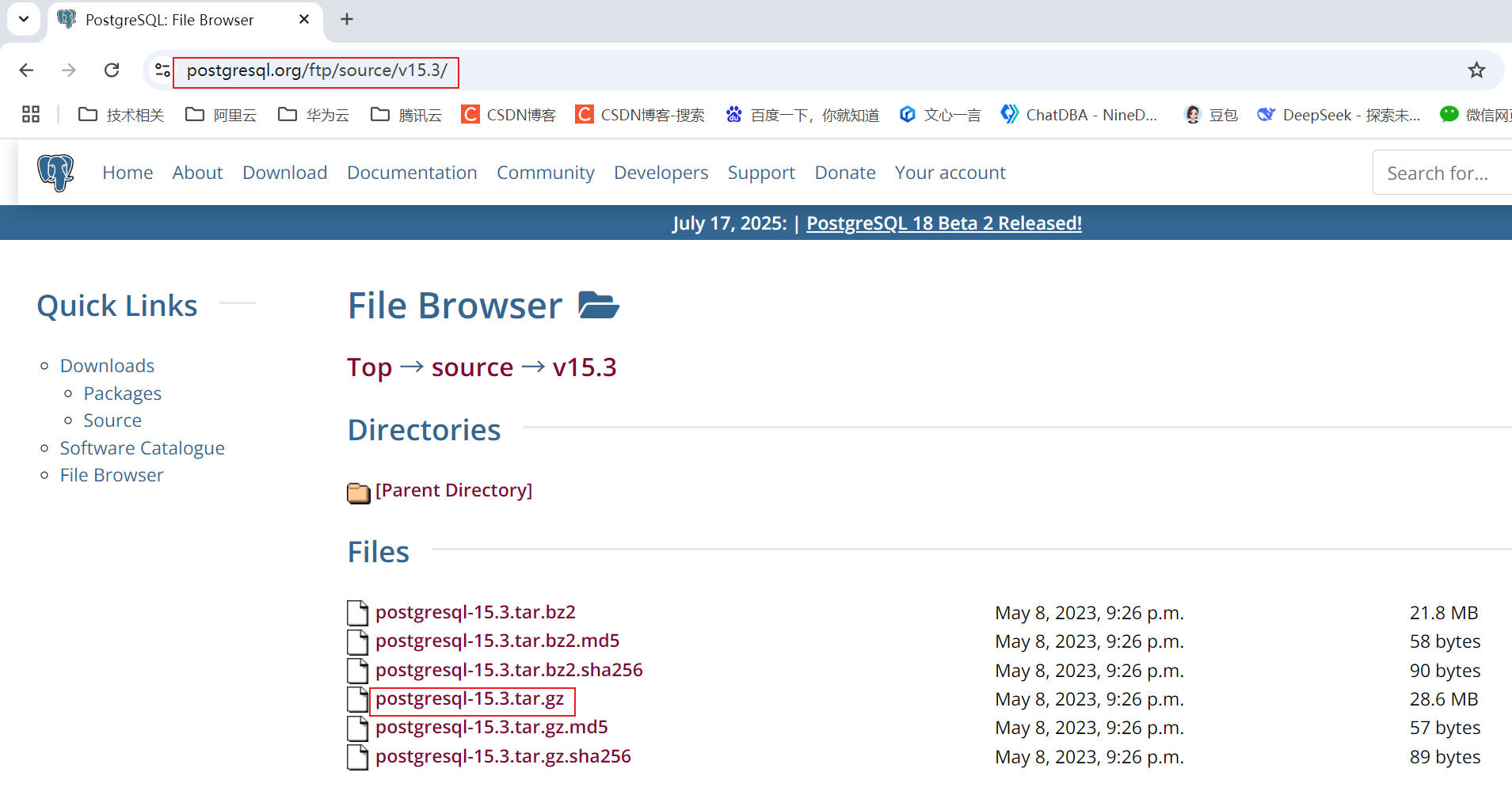This screenshot has height=795, width=1512.
Task: Open the 豆包 bookmark
Action: (x=1211, y=116)
